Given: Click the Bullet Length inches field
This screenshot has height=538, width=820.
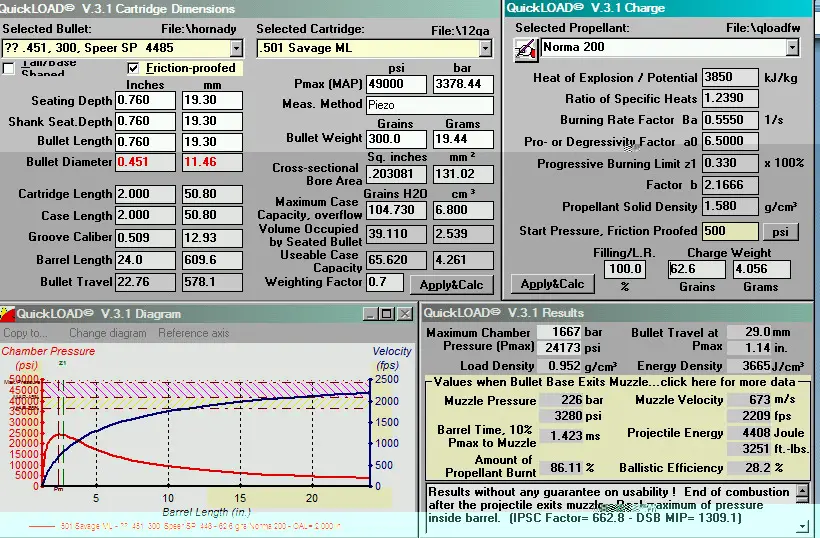Looking at the screenshot, I should coord(145,142).
